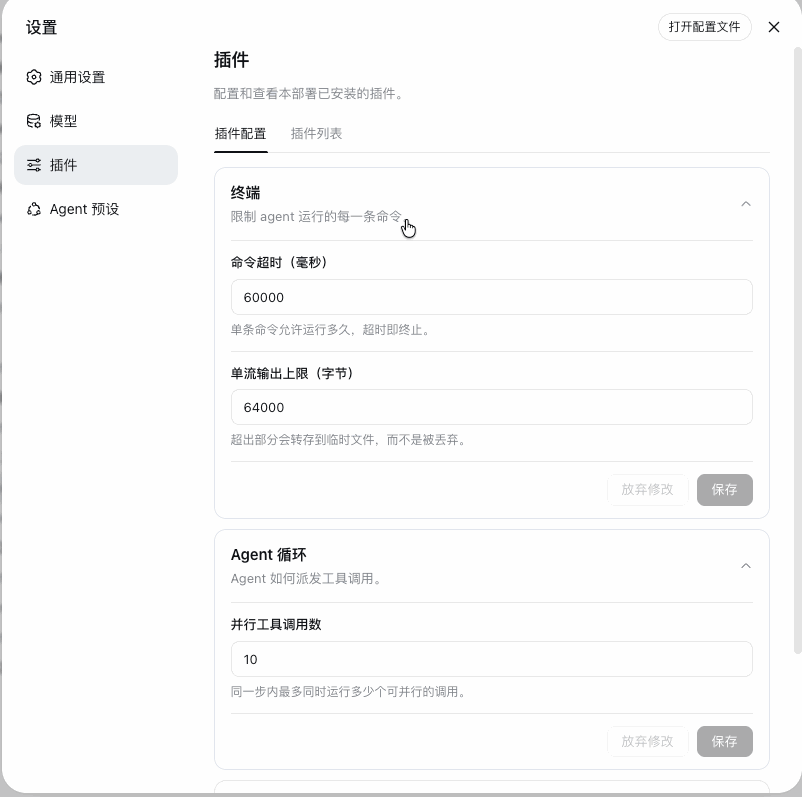Screen dimensions: 802x797
Task: Click the Agent 预设 sidebar icon
Action: click(x=34, y=209)
